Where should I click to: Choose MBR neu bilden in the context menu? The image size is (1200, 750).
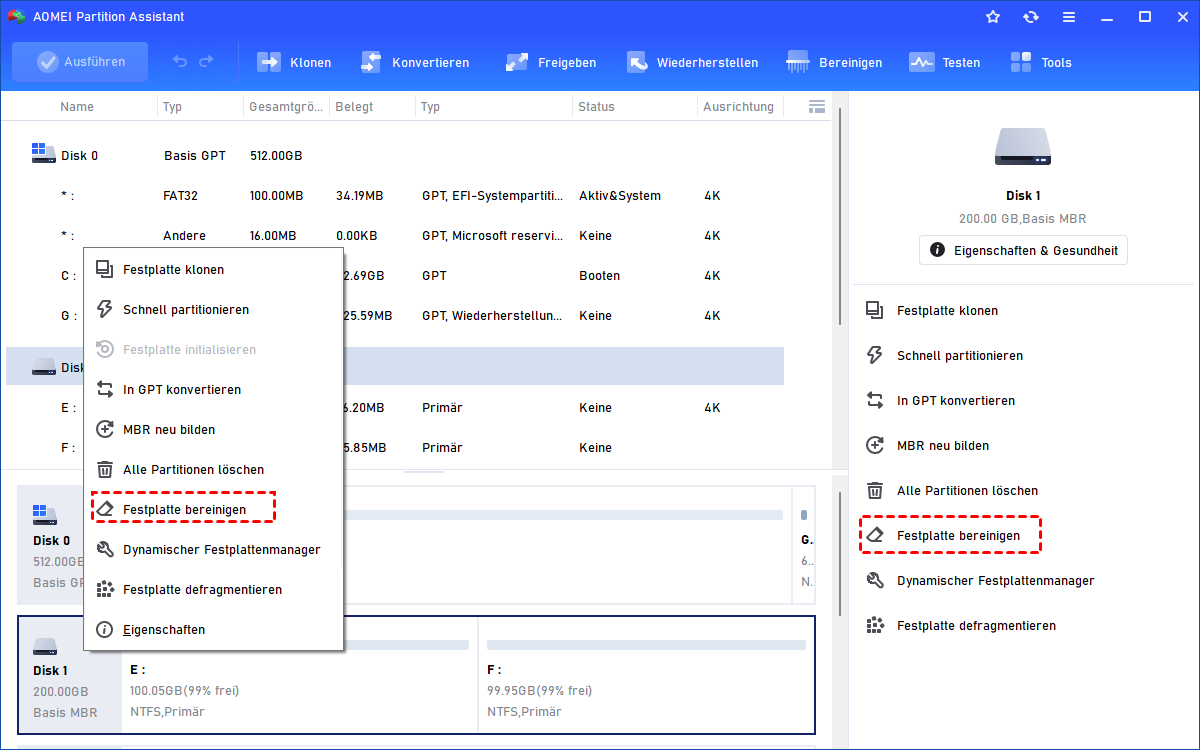pyautogui.click(x=214, y=430)
